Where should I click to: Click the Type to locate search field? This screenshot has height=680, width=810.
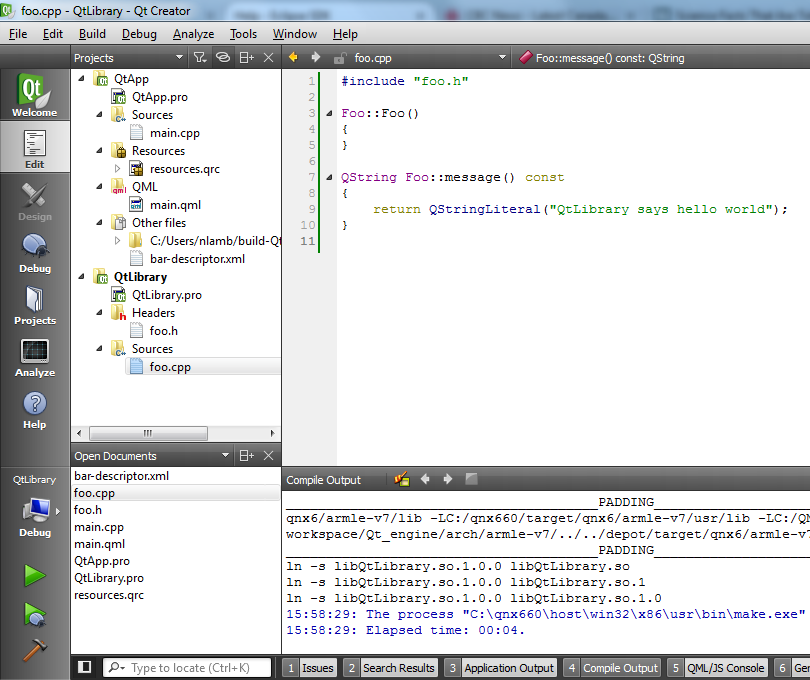(x=188, y=667)
